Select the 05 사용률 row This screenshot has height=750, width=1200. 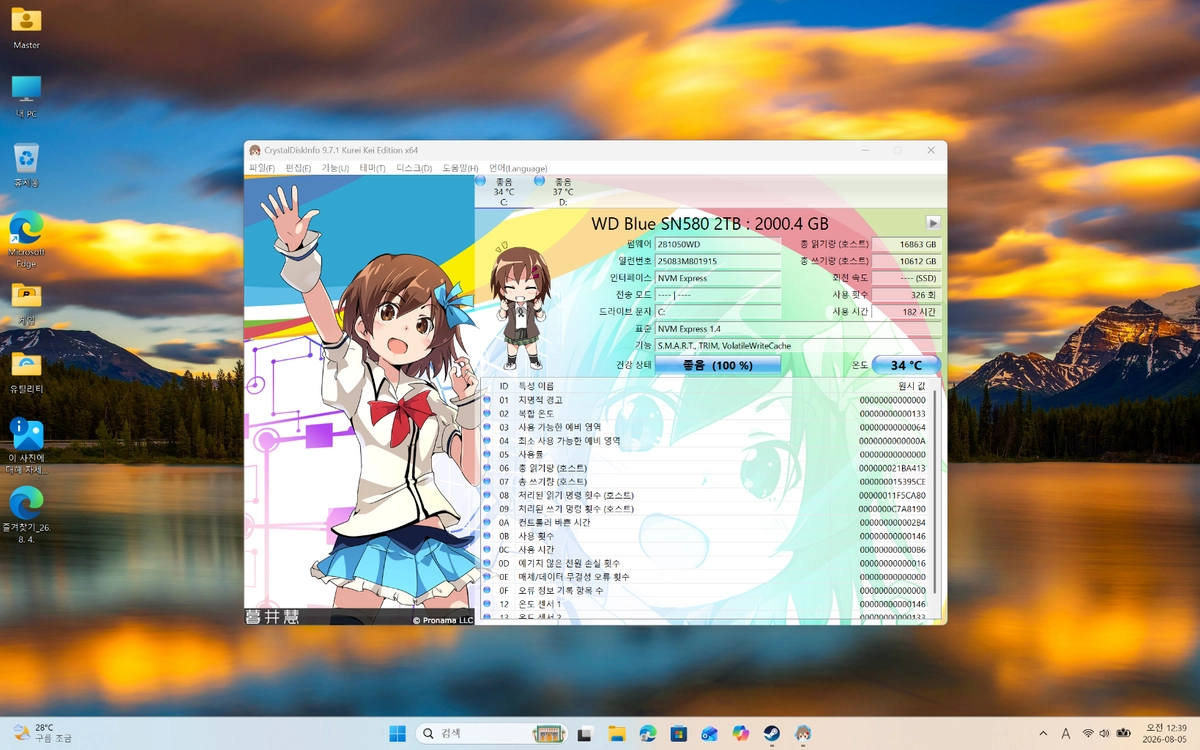click(705, 454)
